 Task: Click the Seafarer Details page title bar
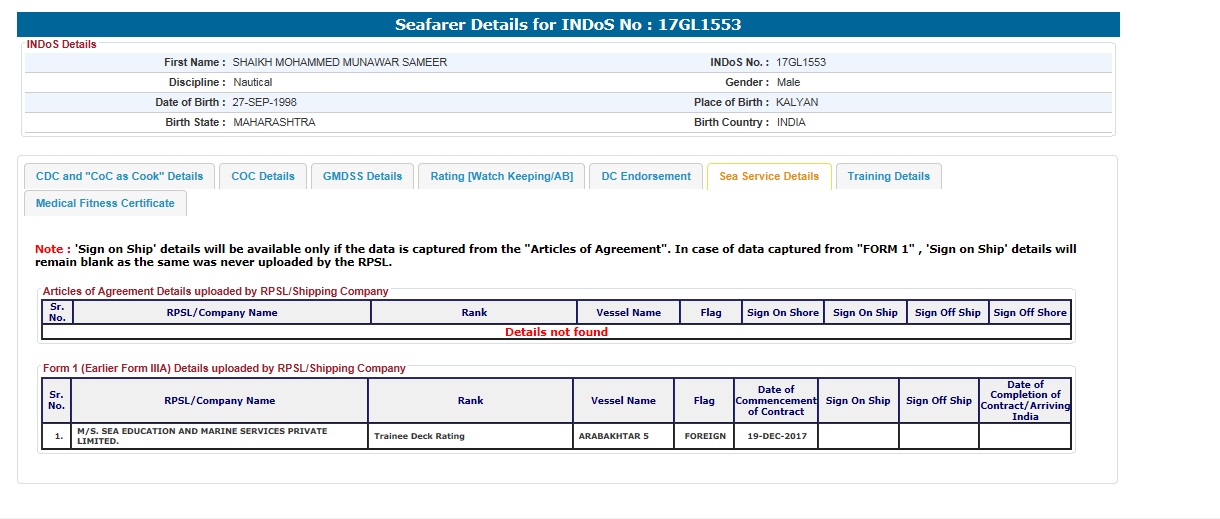pyautogui.click(x=568, y=24)
